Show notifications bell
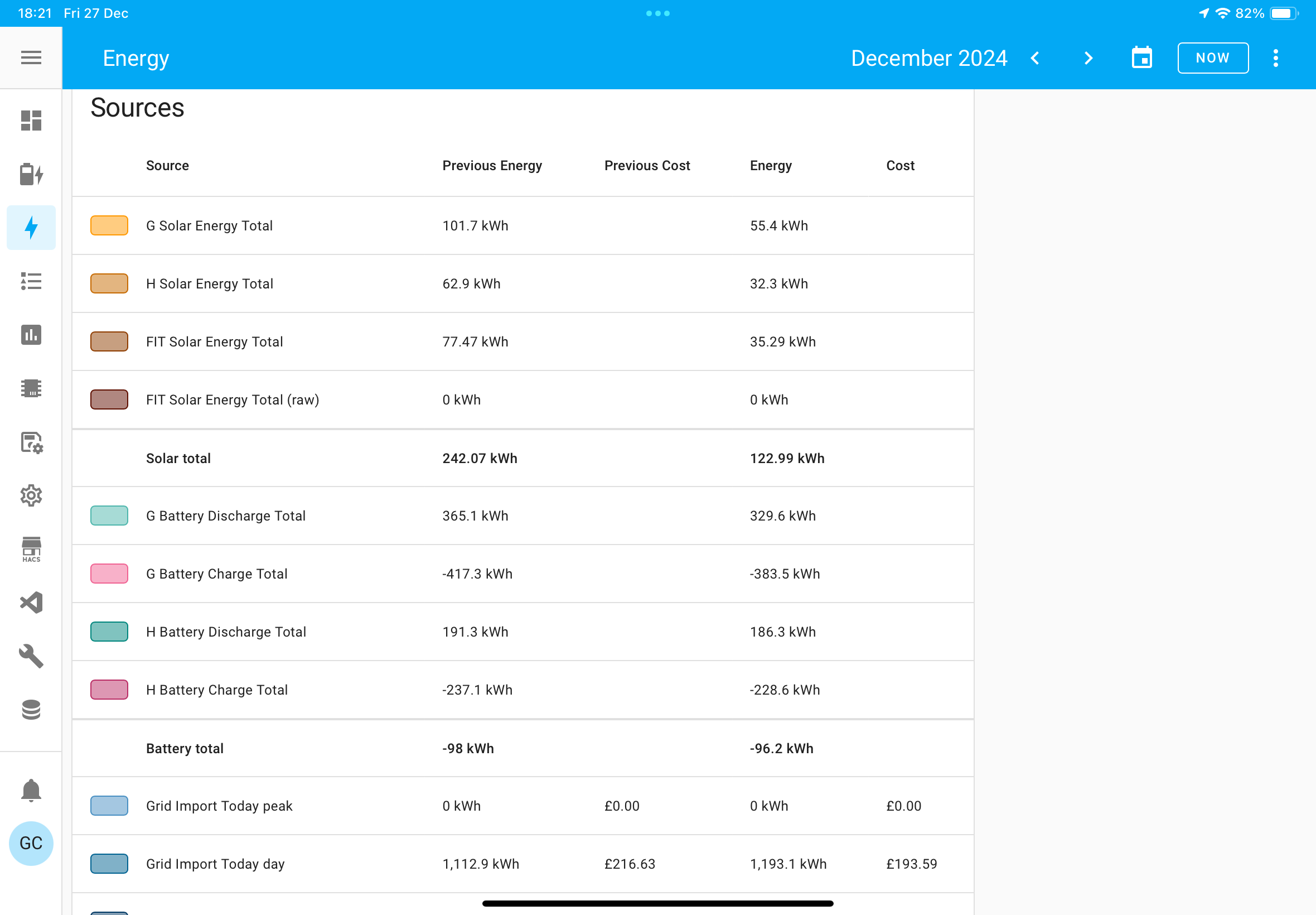 click(31, 790)
